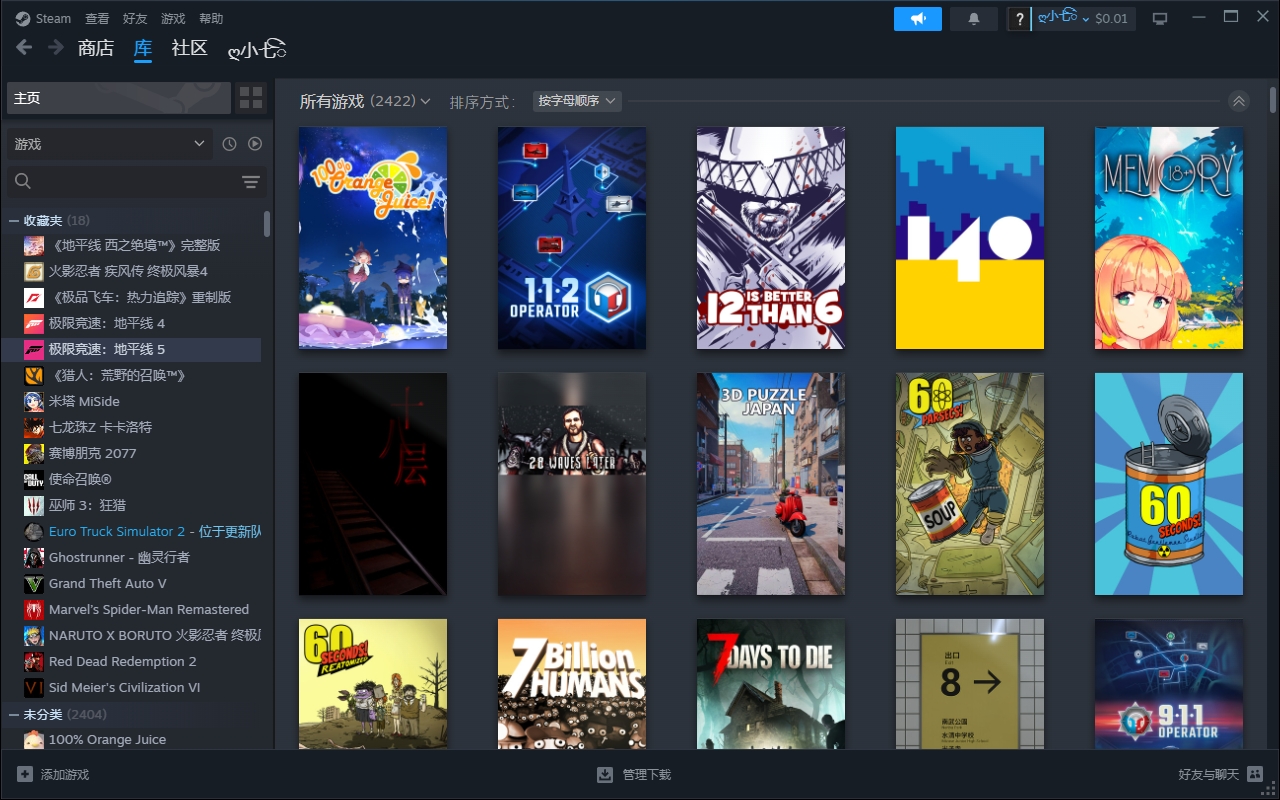
Task: Open 60 Seconds! can cover
Action: [x=1169, y=484]
